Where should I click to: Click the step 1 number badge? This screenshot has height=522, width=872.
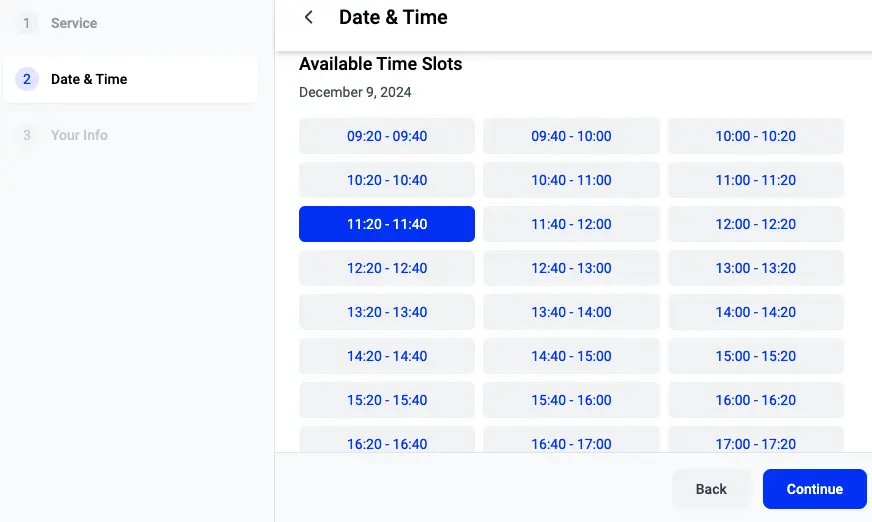(27, 23)
